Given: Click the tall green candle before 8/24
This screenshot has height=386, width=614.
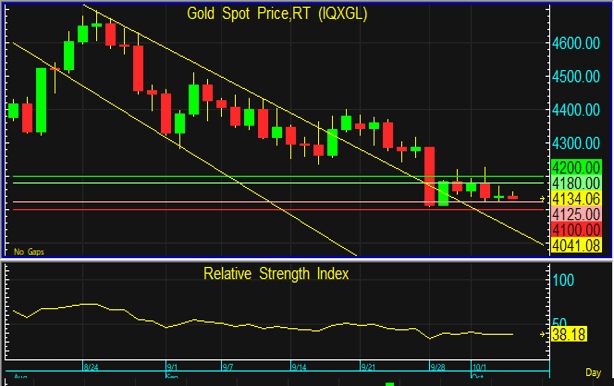Looking at the screenshot, I should click(41, 100).
